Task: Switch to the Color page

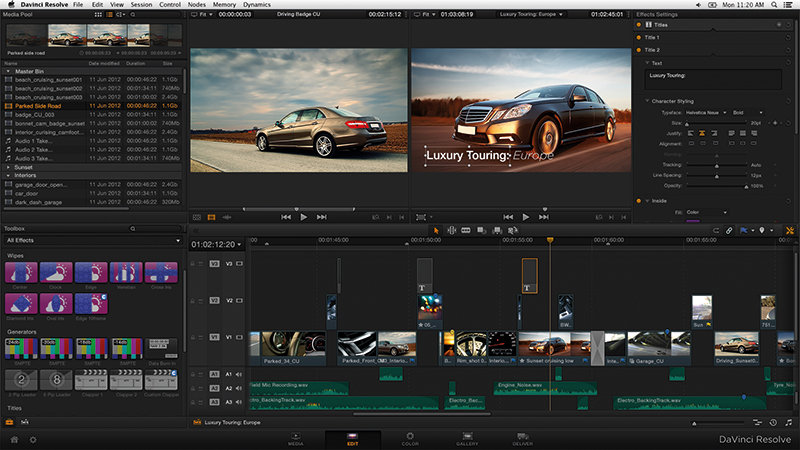Action: [410, 439]
